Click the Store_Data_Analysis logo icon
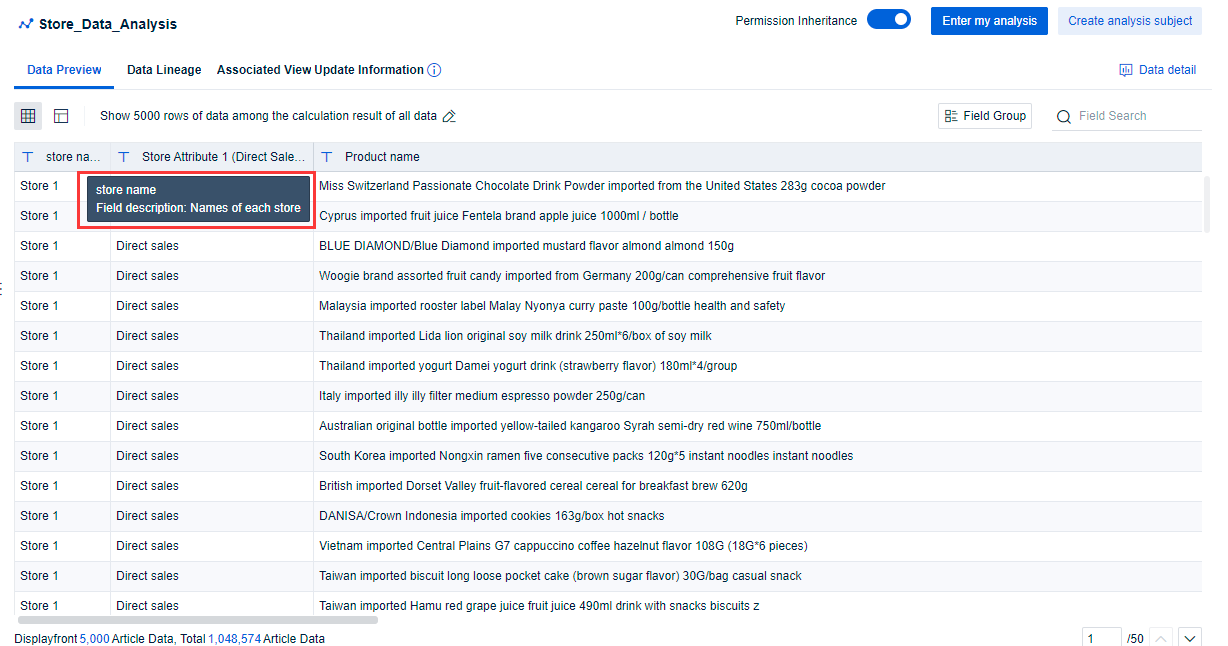Image resolution: width=1228 pixels, height=646 pixels. (x=25, y=23)
